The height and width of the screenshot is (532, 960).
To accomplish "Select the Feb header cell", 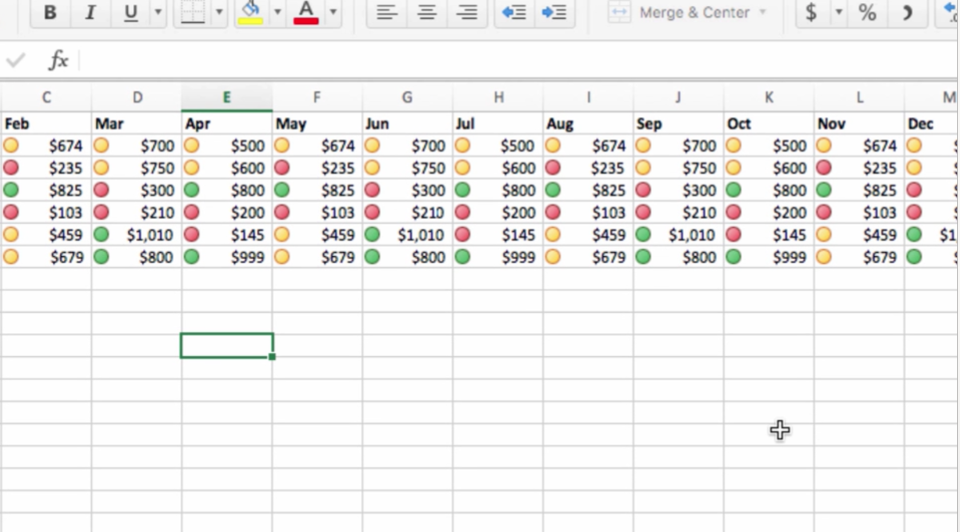I will (46, 124).
